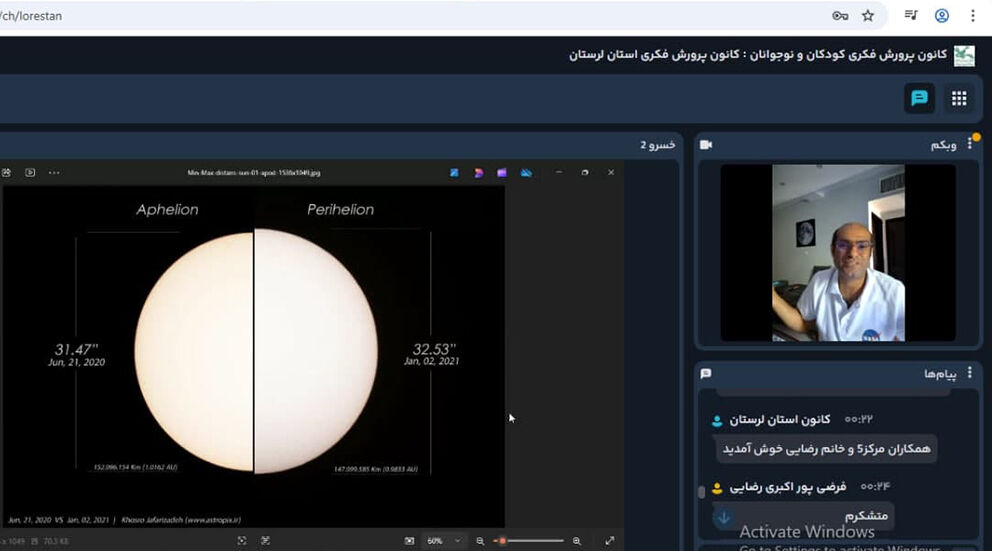Open Chrome media controls icon
Viewport: 992px width, 551px height.
pyautogui.click(x=911, y=16)
